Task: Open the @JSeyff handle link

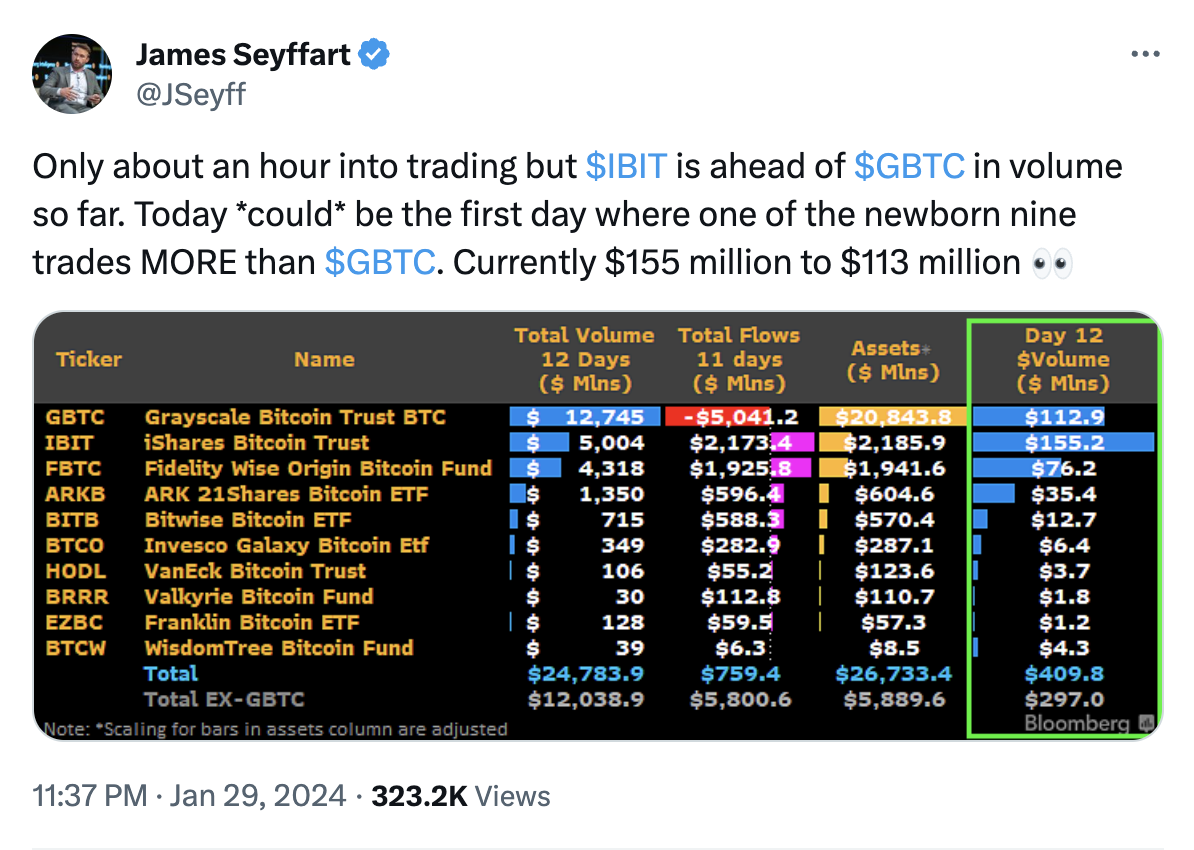Action: pos(190,94)
